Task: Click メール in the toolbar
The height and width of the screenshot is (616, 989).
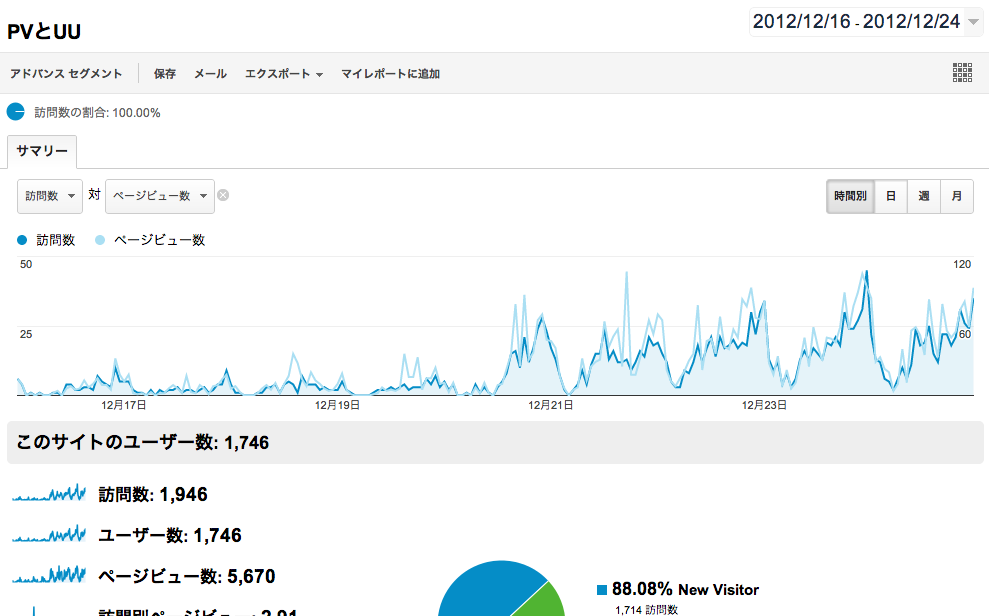Action: (210, 74)
